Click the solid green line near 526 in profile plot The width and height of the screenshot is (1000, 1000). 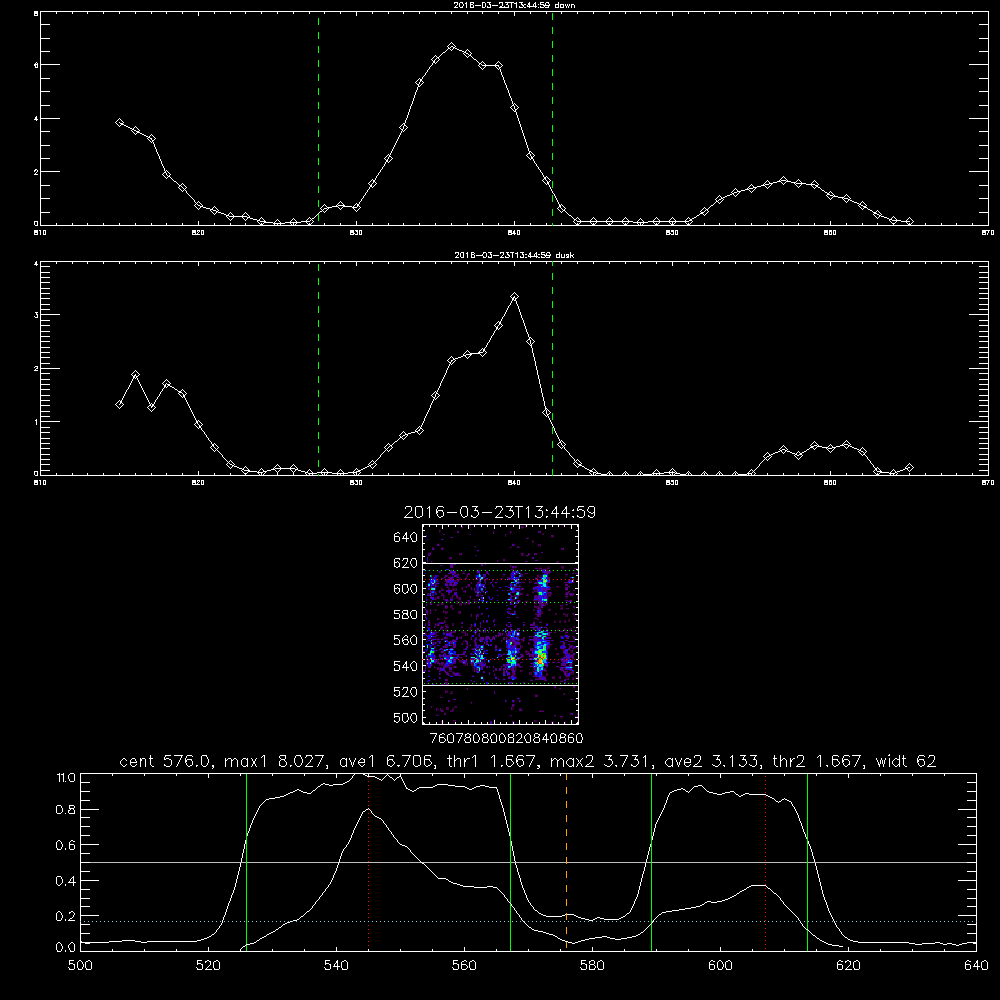246,862
